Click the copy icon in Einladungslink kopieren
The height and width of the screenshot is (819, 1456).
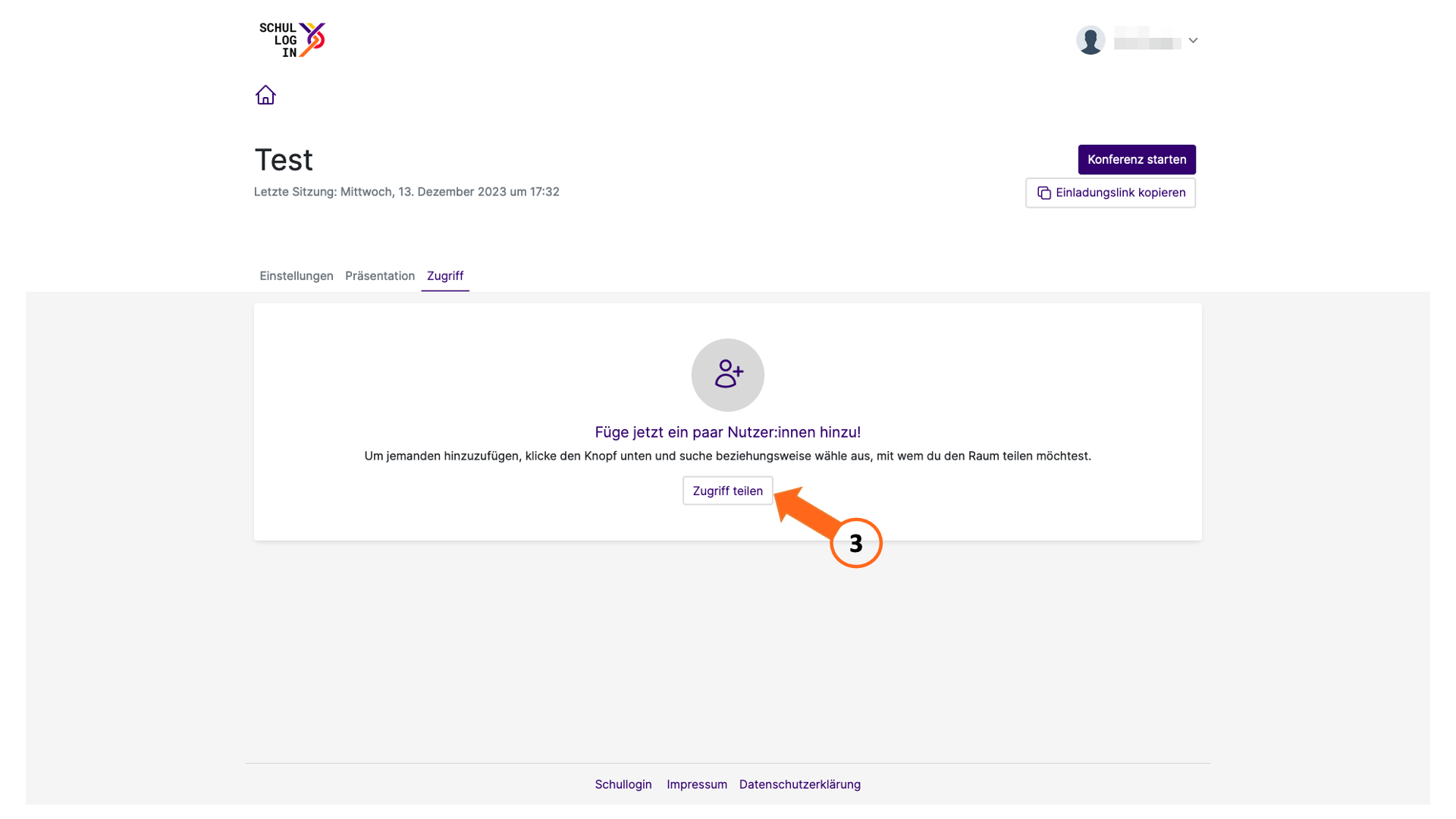pos(1043,193)
